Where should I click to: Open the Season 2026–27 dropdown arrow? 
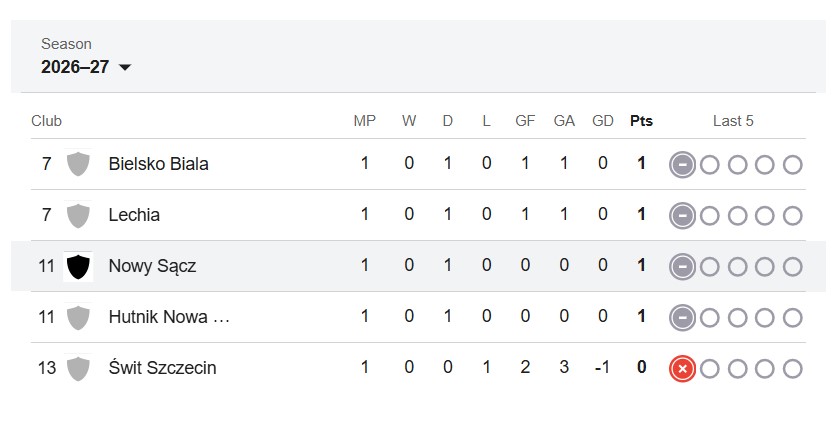pos(125,67)
